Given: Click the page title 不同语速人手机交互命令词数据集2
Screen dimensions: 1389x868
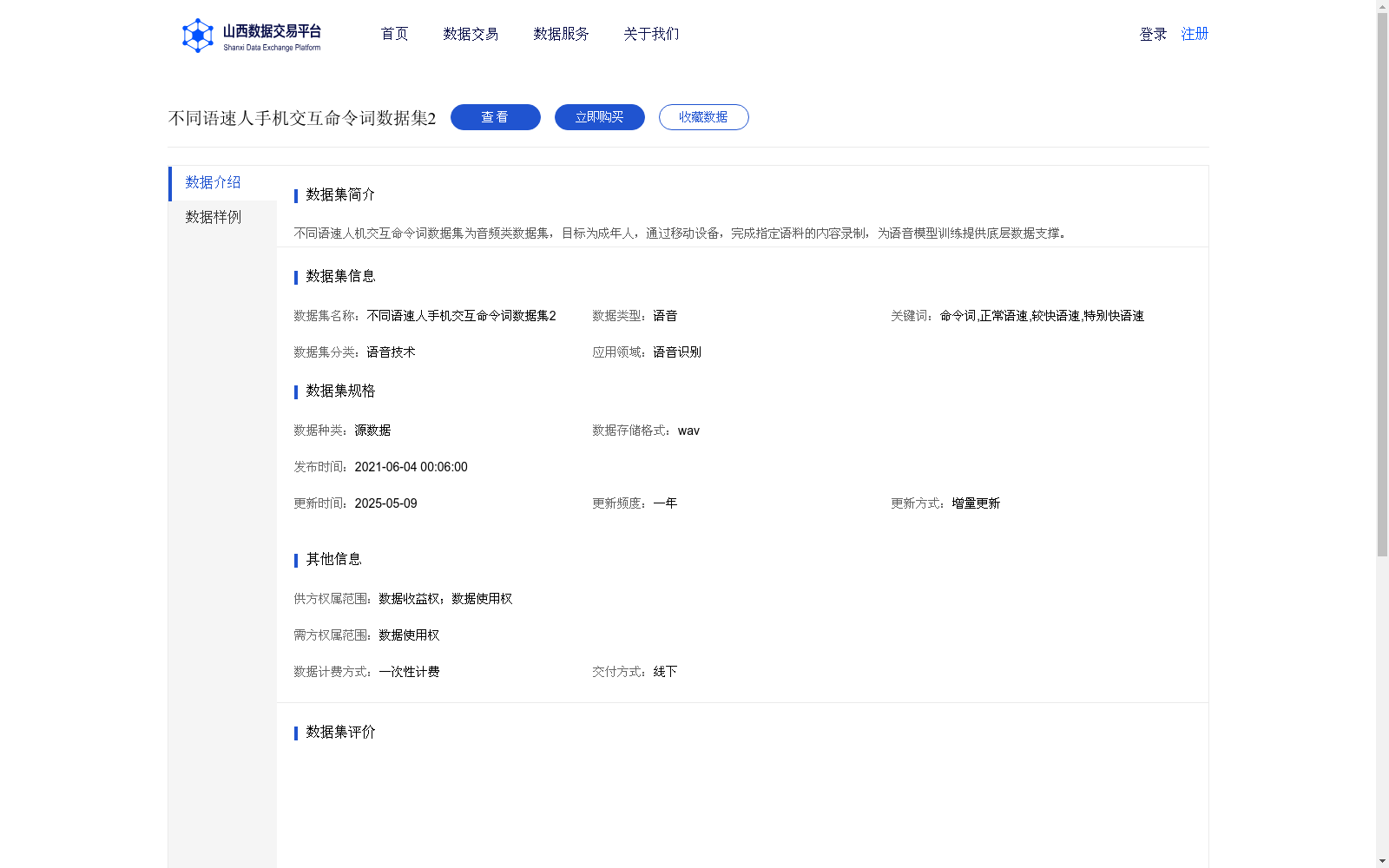Looking at the screenshot, I should tap(302, 118).
